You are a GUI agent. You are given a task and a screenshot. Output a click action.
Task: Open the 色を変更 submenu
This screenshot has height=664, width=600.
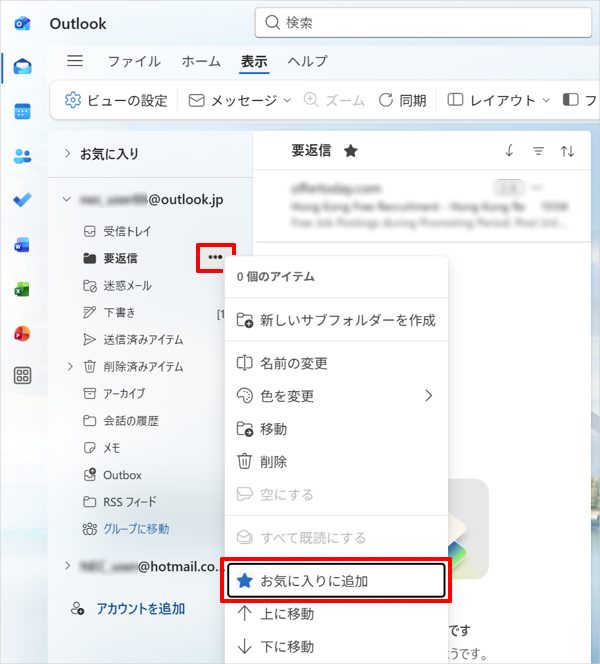click(x=336, y=396)
